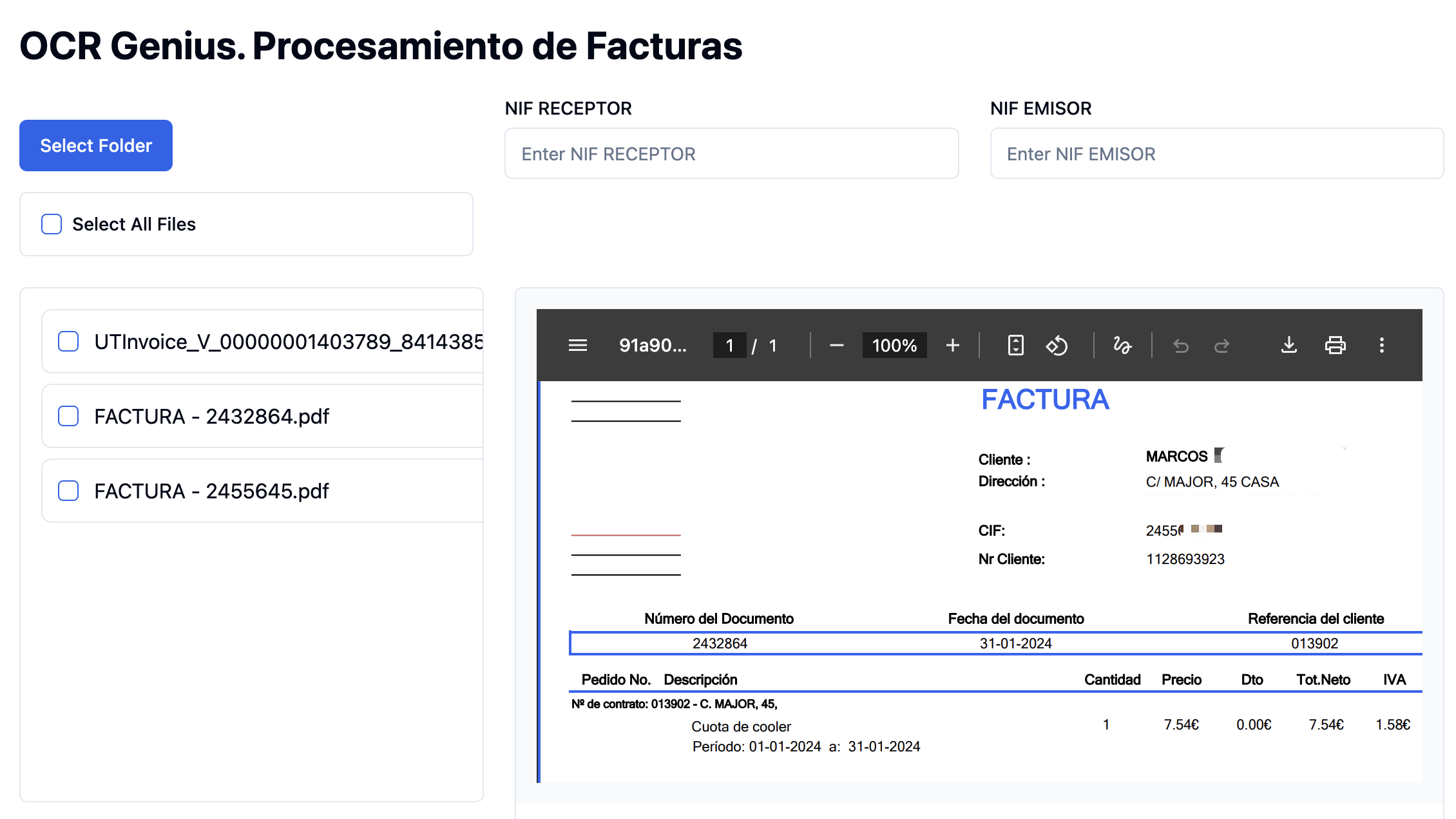Open the PDF viewer sidebar menu

[577, 346]
